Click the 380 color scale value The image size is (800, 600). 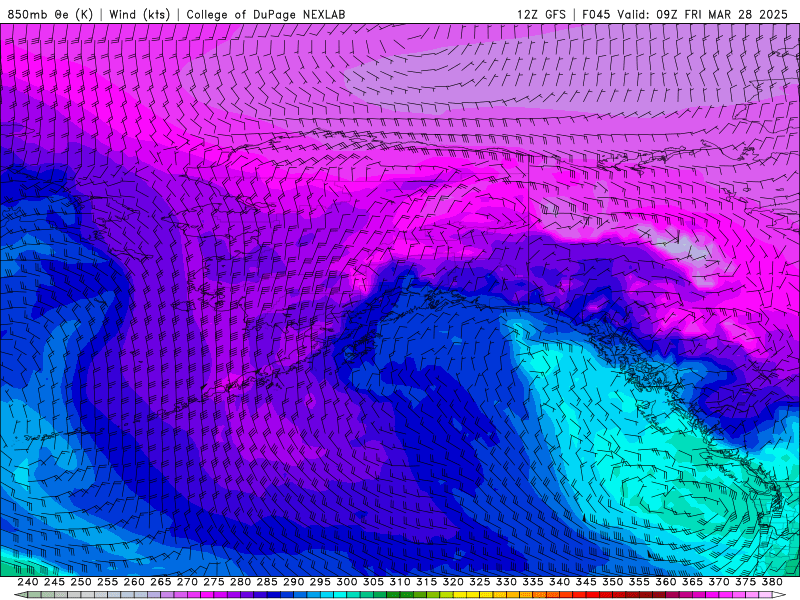[x=772, y=582]
